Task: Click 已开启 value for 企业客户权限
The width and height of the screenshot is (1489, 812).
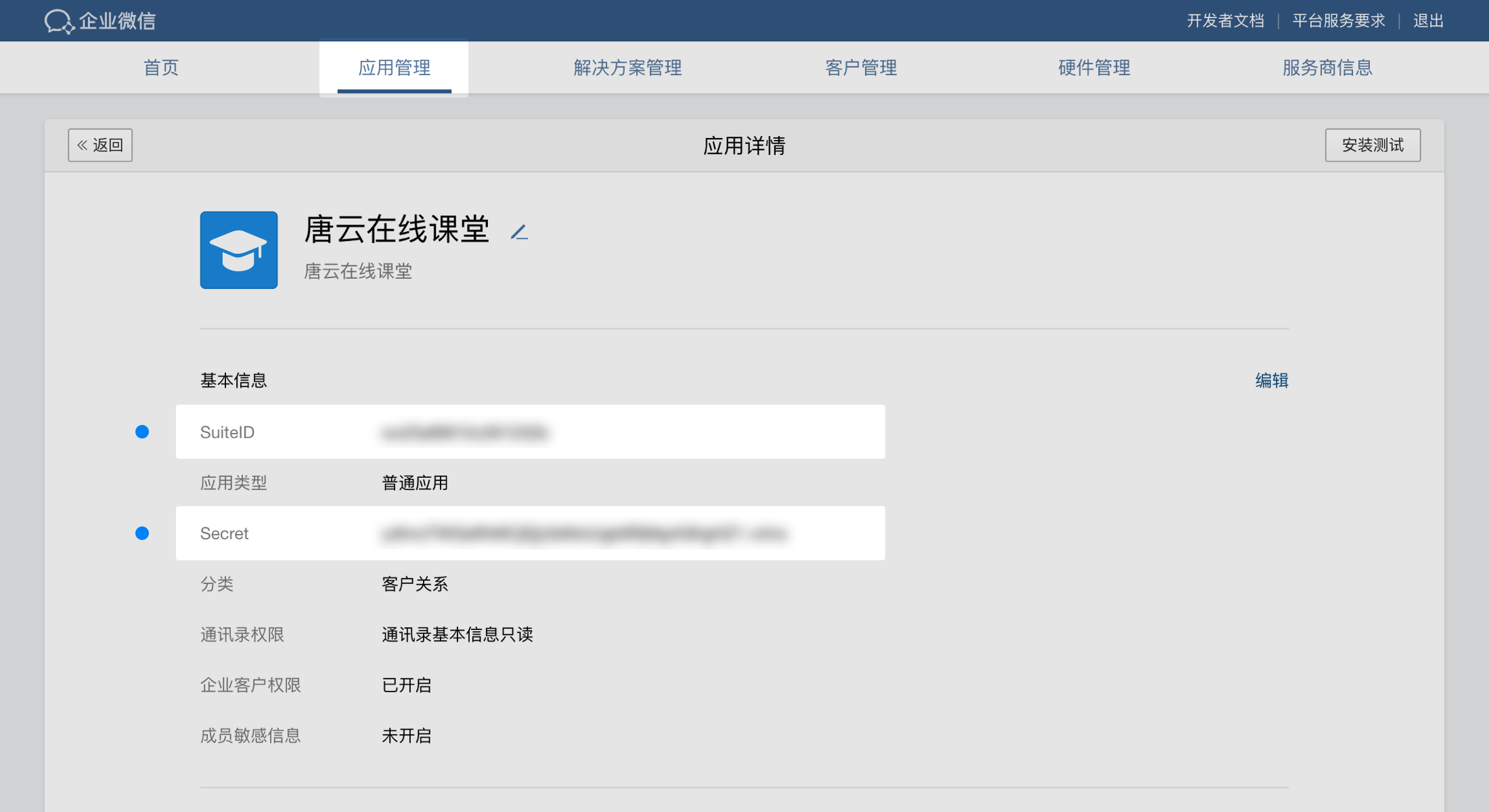Action: (x=407, y=685)
